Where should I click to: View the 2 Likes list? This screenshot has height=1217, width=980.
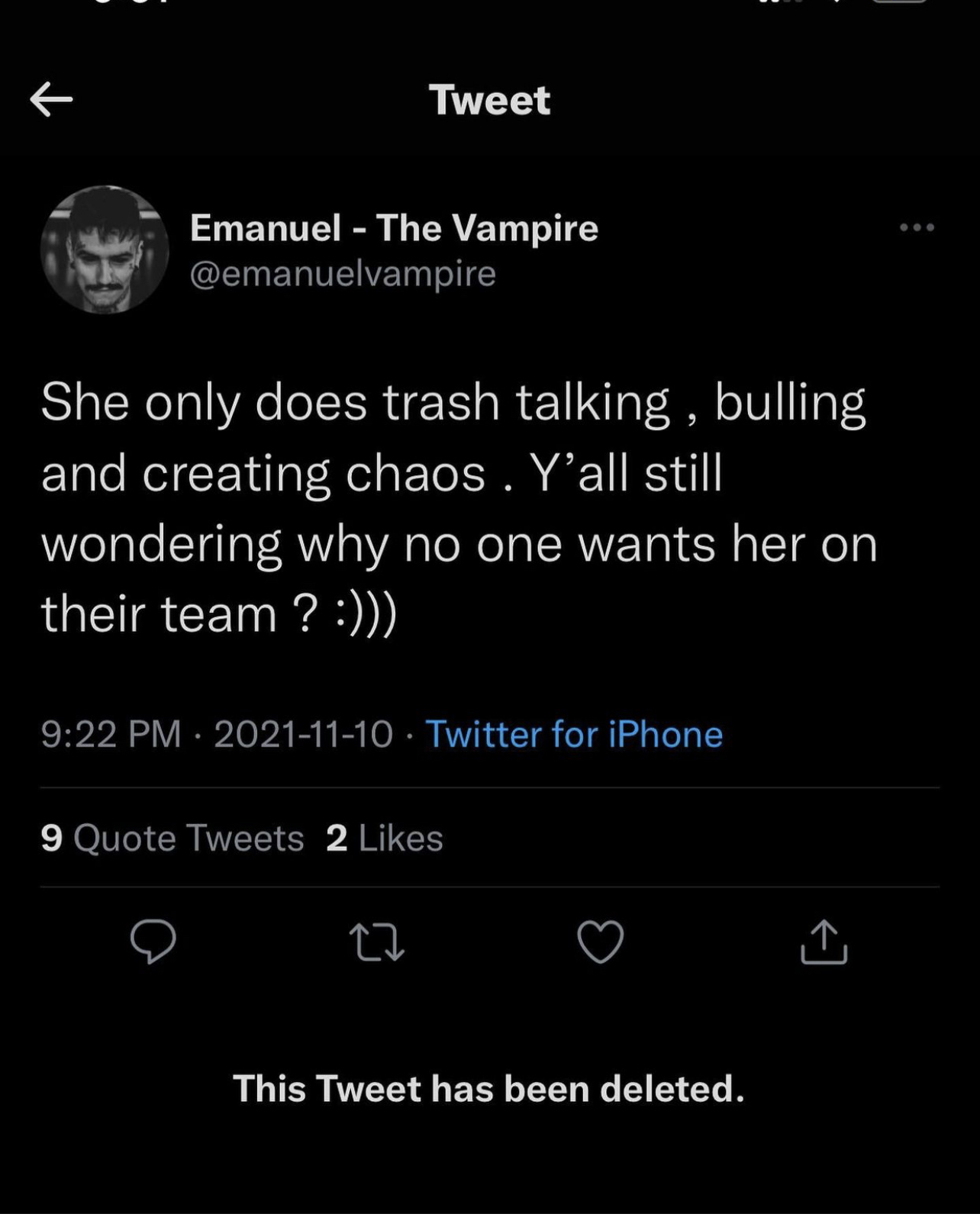coord(385,838)
